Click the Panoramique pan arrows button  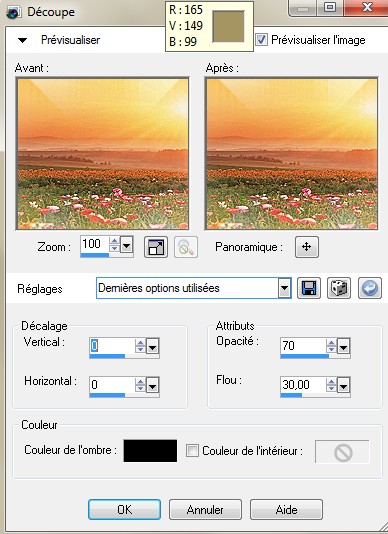pyautogui.click(x=307, y=247)
